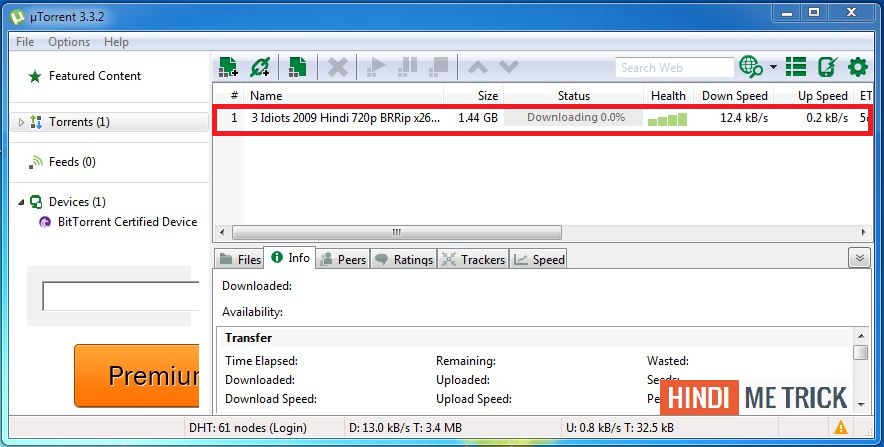Open the Options menu
Image resolution: width=884 pixels, height=447 pixels.
pyautogui.click(x=69, y=42)
